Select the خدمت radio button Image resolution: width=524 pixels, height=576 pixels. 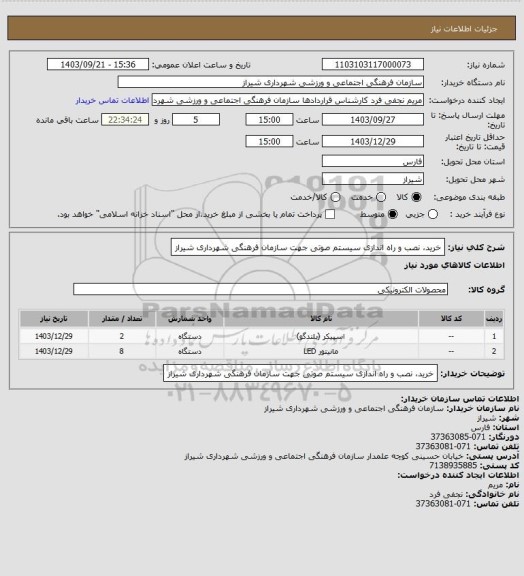381,197
